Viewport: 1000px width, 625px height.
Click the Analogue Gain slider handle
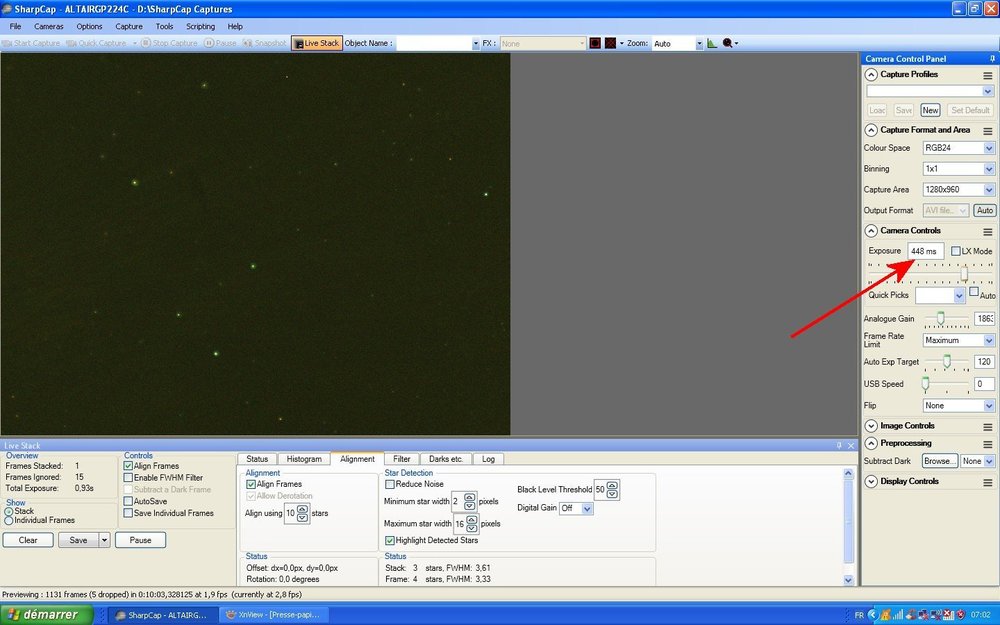point(940,318)
